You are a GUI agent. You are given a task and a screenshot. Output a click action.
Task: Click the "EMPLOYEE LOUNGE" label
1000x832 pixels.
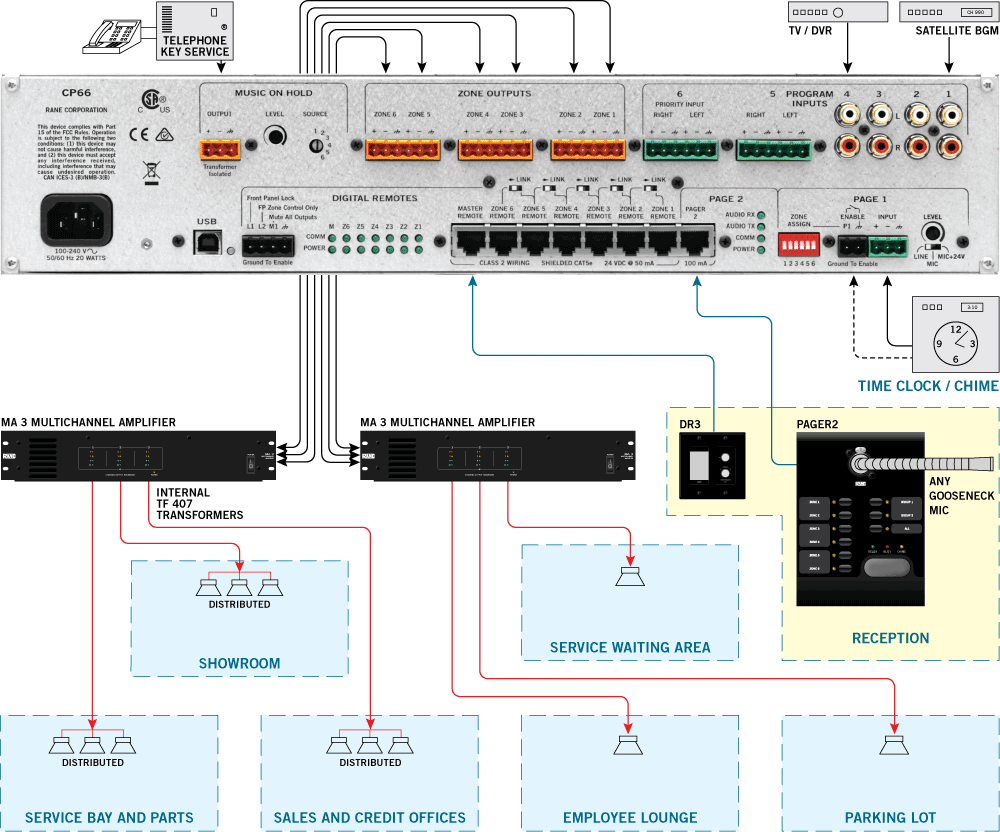pos(630,818)
